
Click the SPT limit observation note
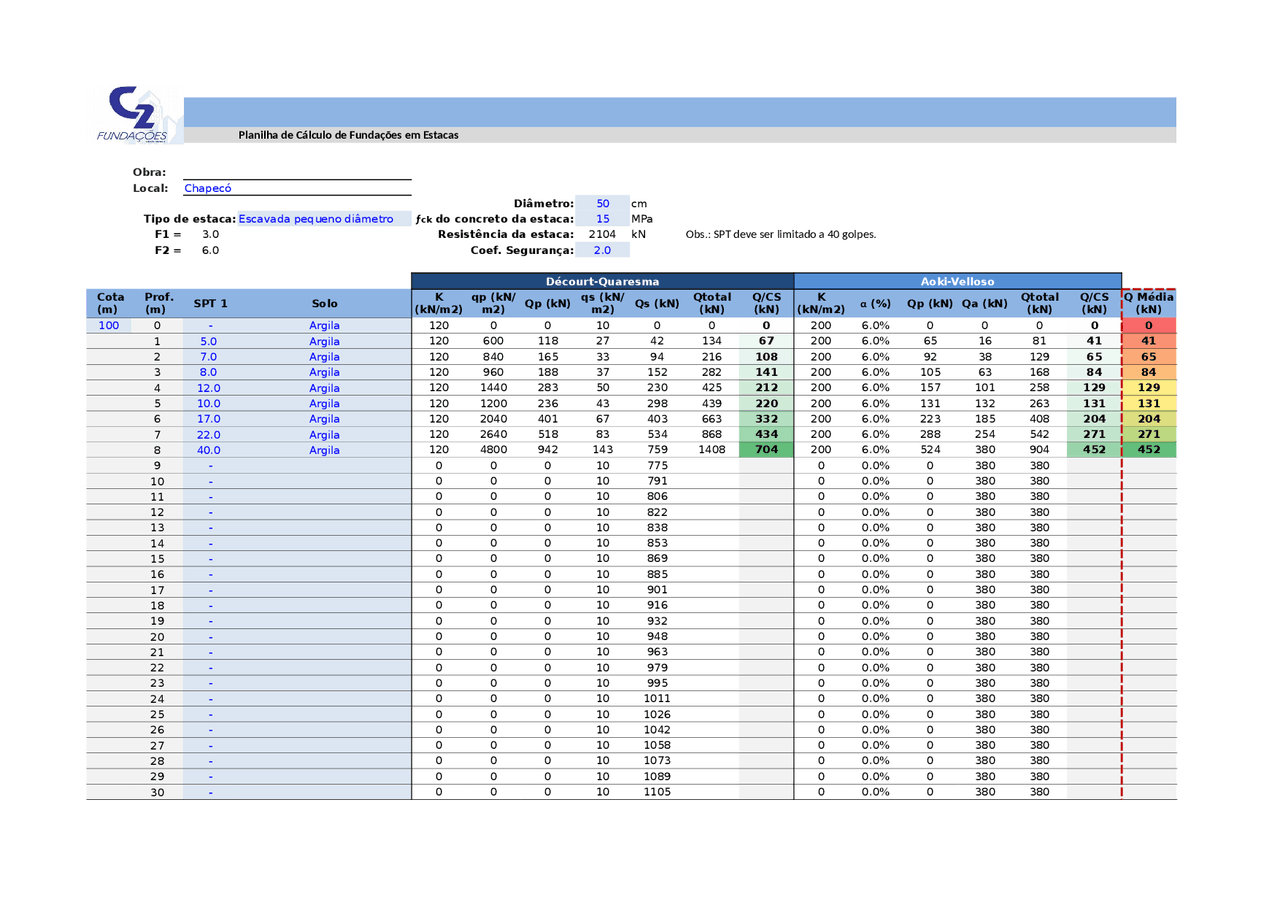(781, 234)
